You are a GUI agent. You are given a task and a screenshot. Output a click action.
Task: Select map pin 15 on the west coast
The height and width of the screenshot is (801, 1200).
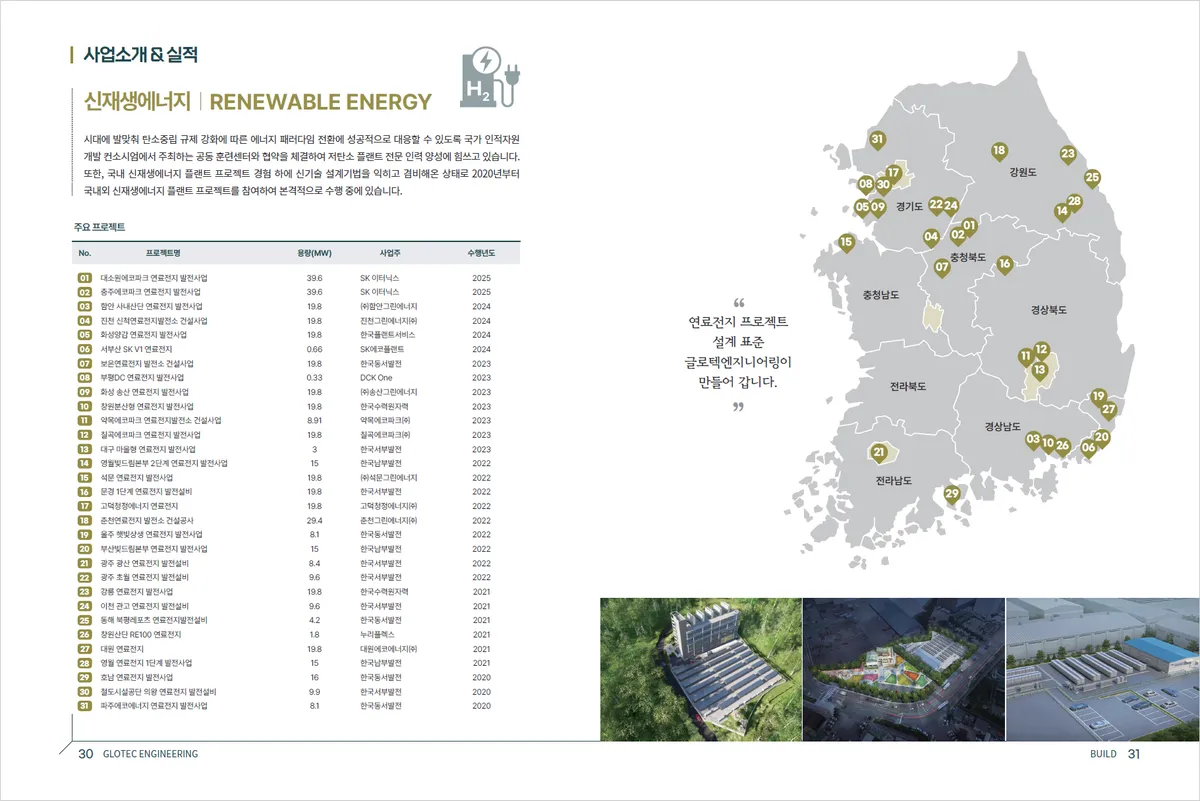847,243
